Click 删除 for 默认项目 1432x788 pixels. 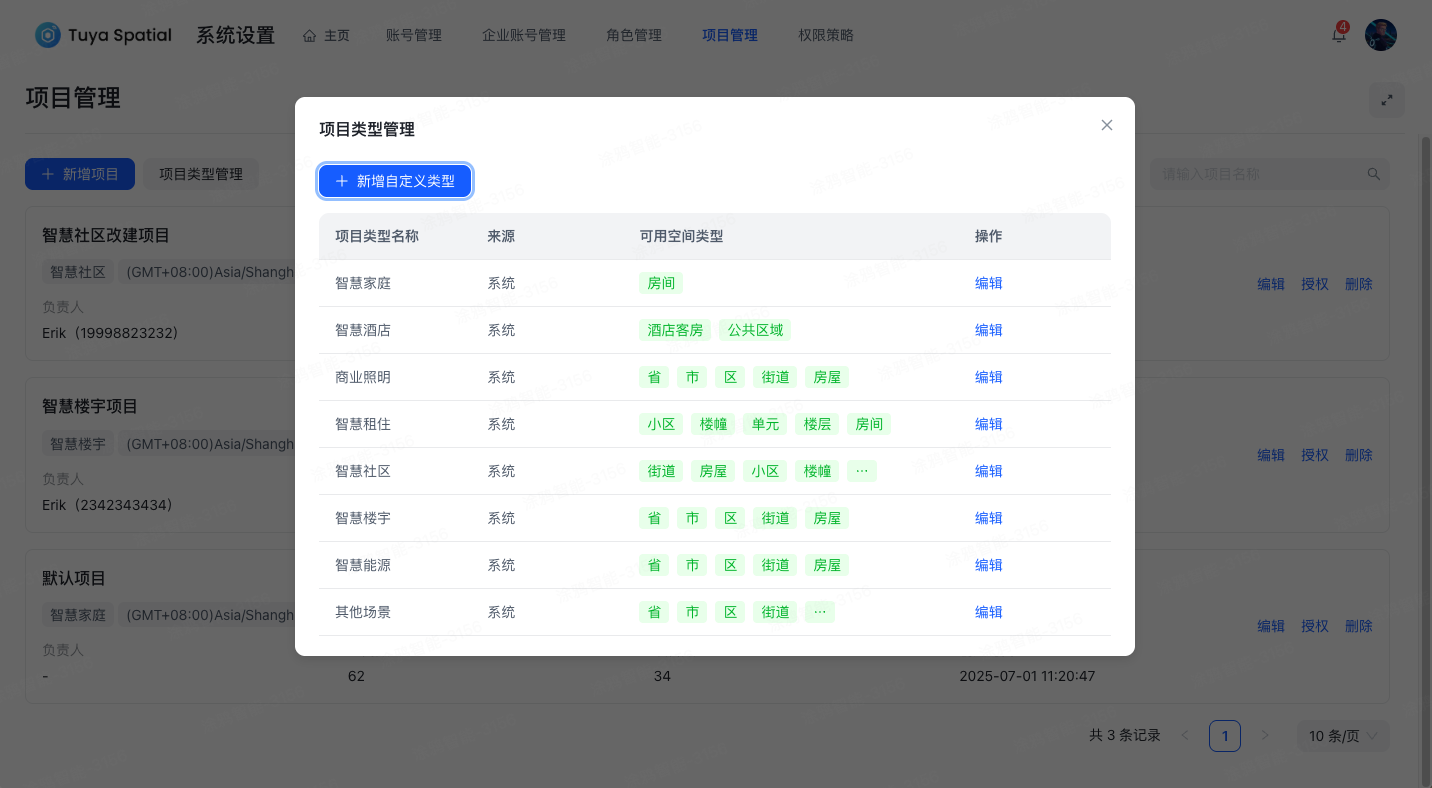coord(1359,626)
